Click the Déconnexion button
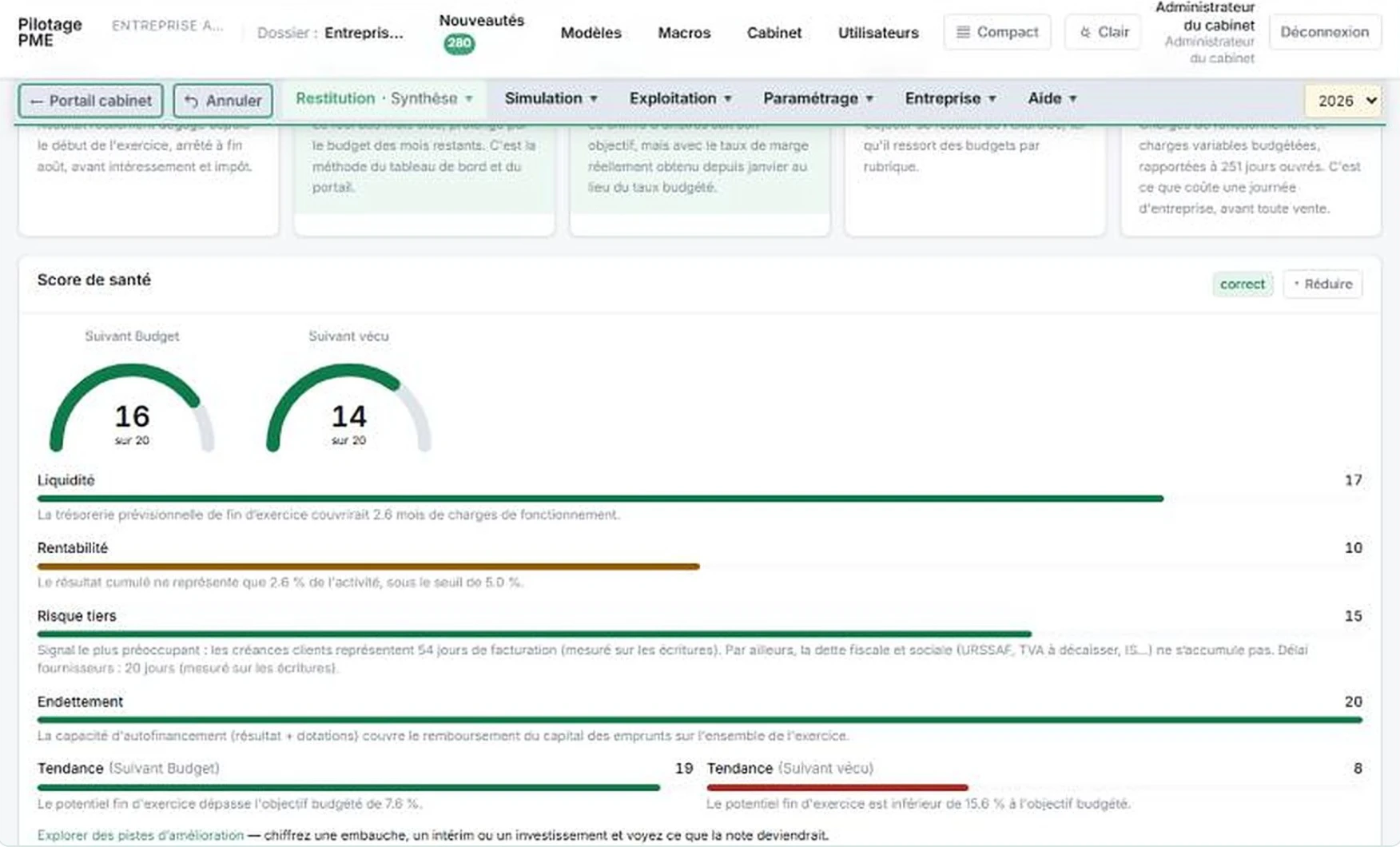 tap(1324, 32)
